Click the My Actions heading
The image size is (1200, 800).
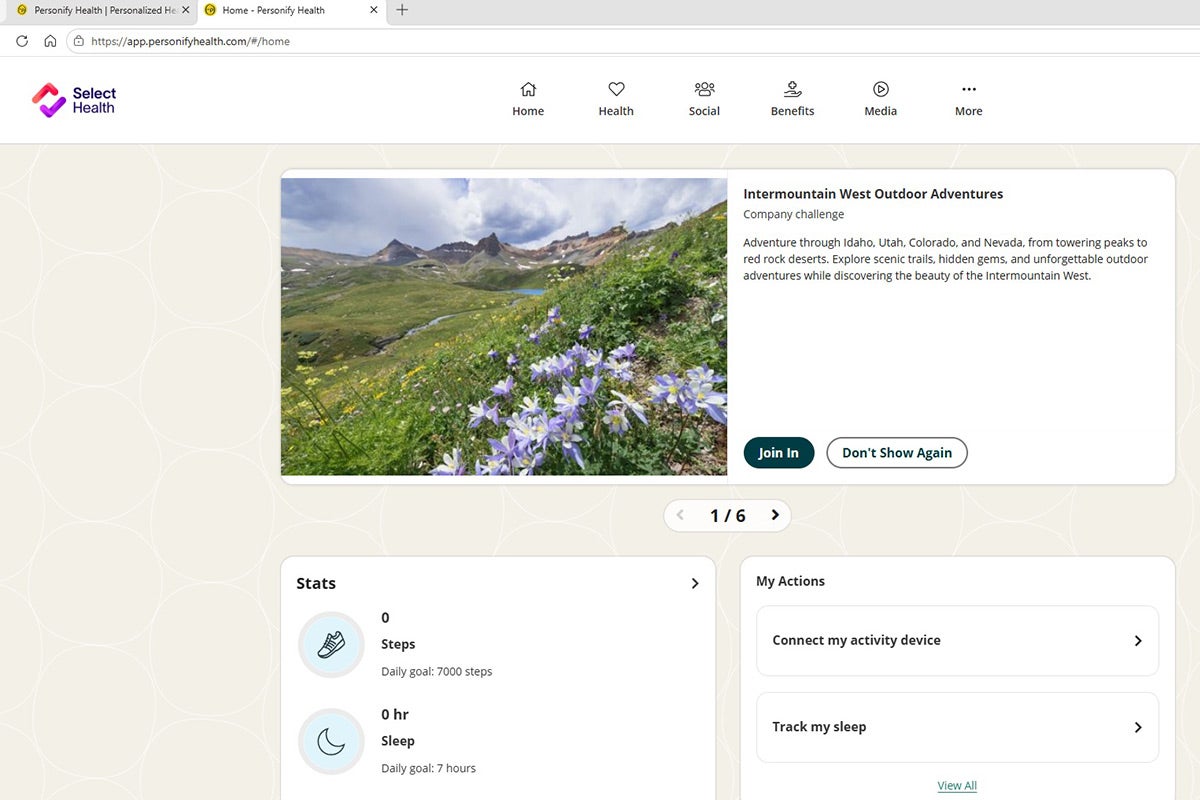click(x=790, y=581)
